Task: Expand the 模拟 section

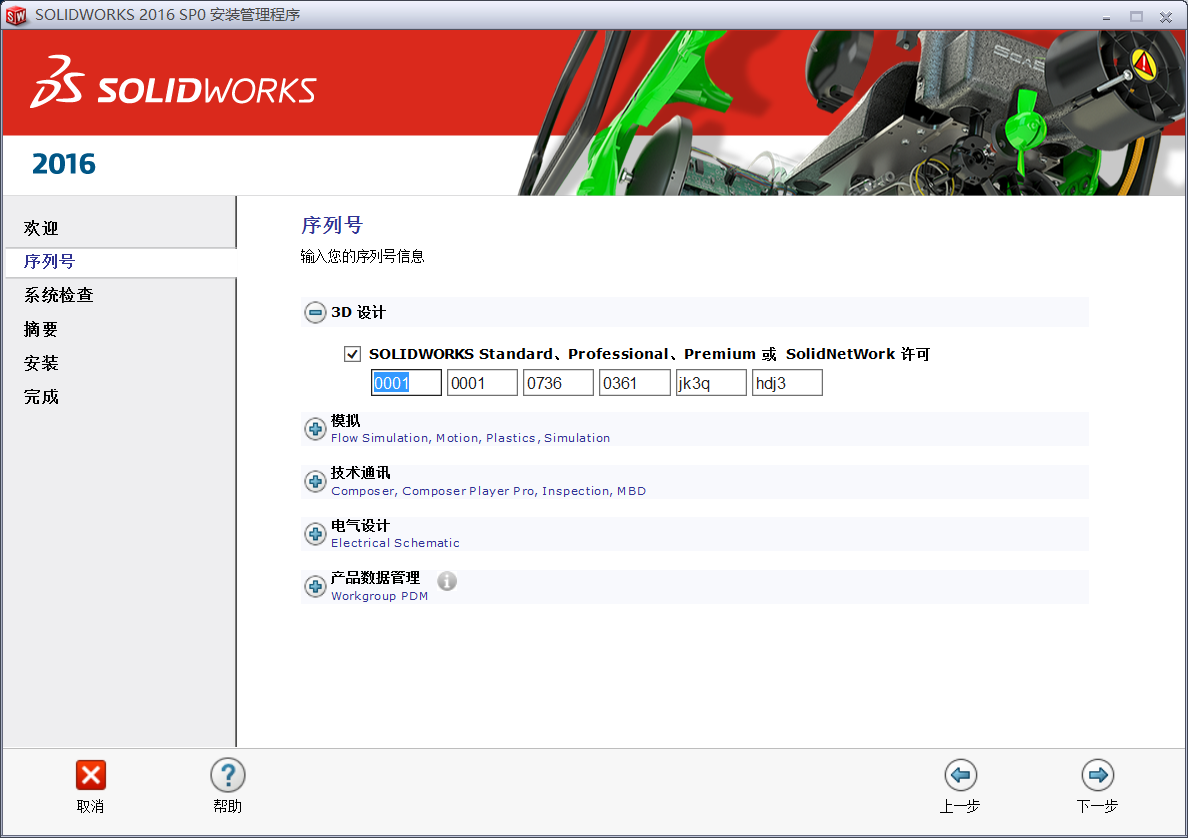Action: tap(315, 429)
